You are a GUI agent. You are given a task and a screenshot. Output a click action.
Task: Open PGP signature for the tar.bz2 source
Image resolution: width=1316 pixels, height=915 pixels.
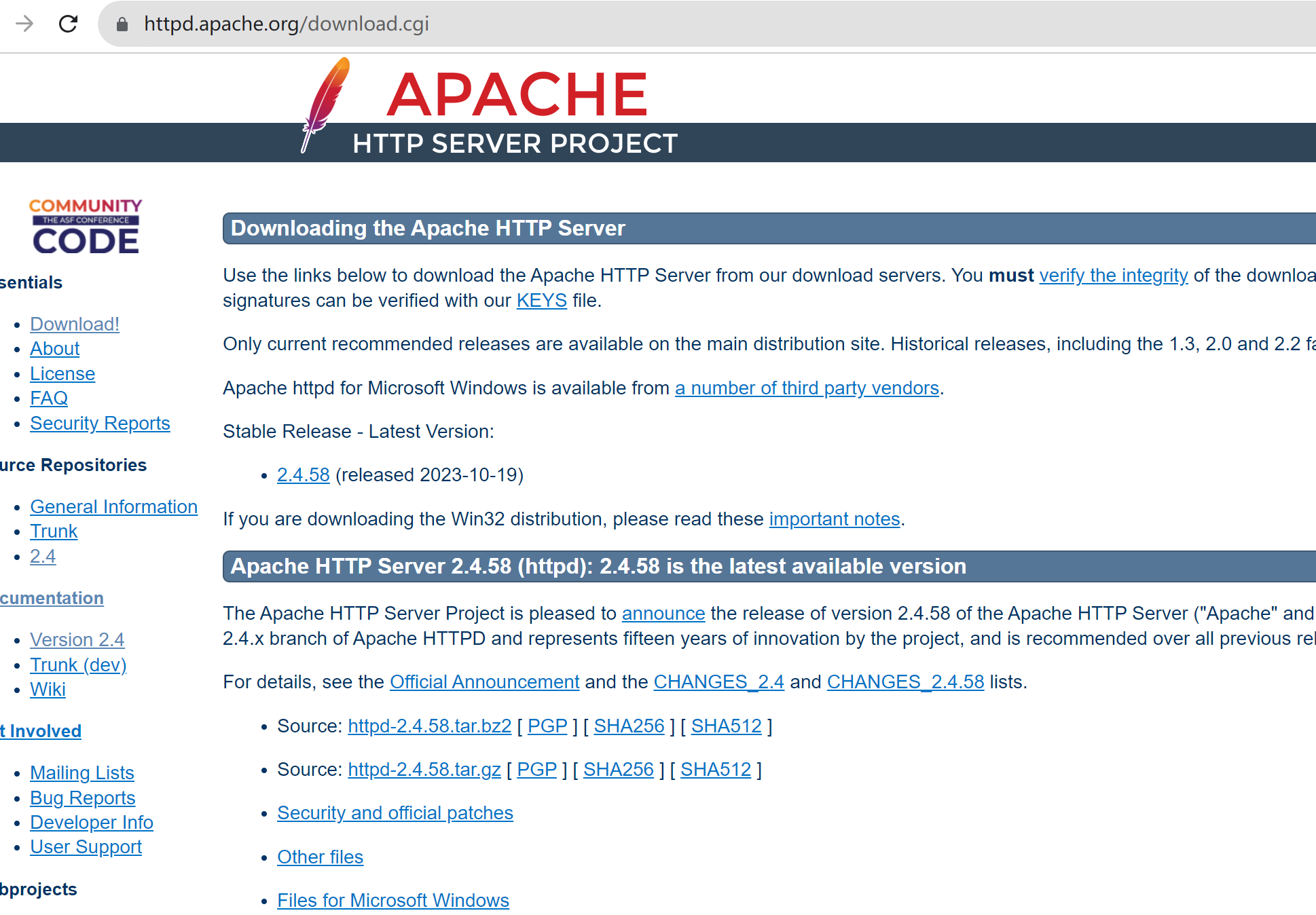click(547, 726)
